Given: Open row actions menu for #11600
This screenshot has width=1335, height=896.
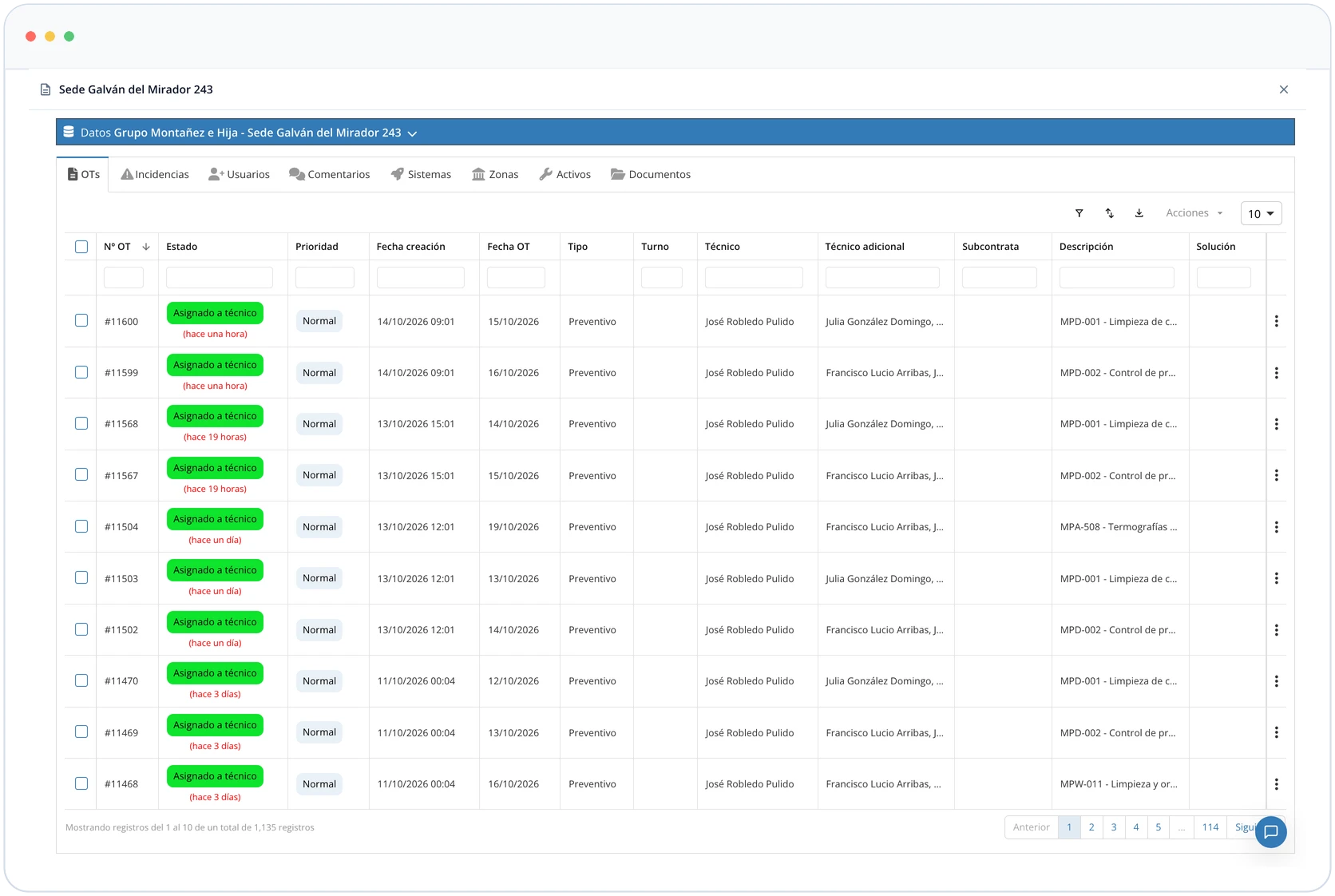Looking at the screenshot, I should pyautogui.click(x=1277, y=321).
